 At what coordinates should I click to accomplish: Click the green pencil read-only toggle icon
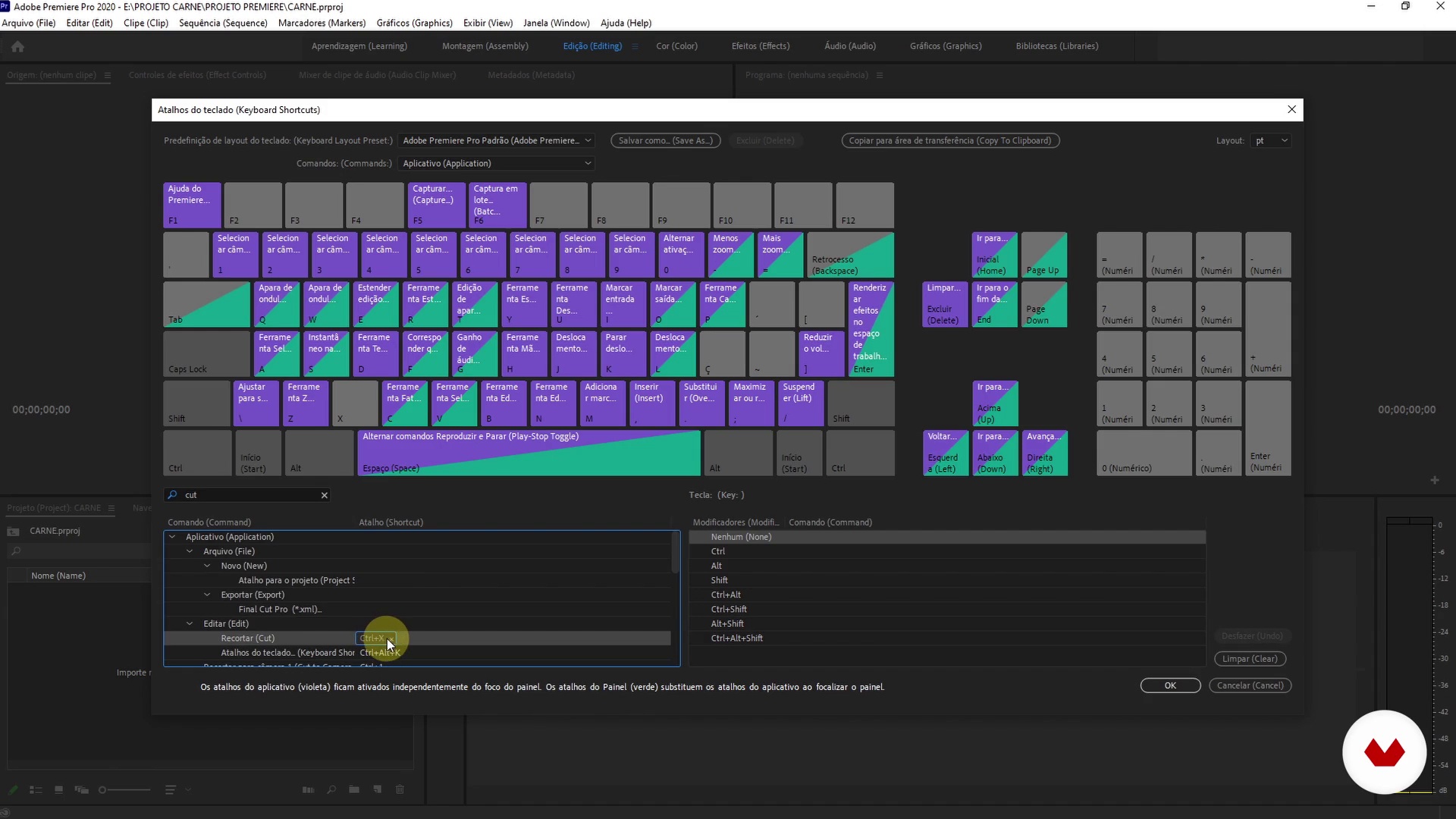click(x=13, y=789)
